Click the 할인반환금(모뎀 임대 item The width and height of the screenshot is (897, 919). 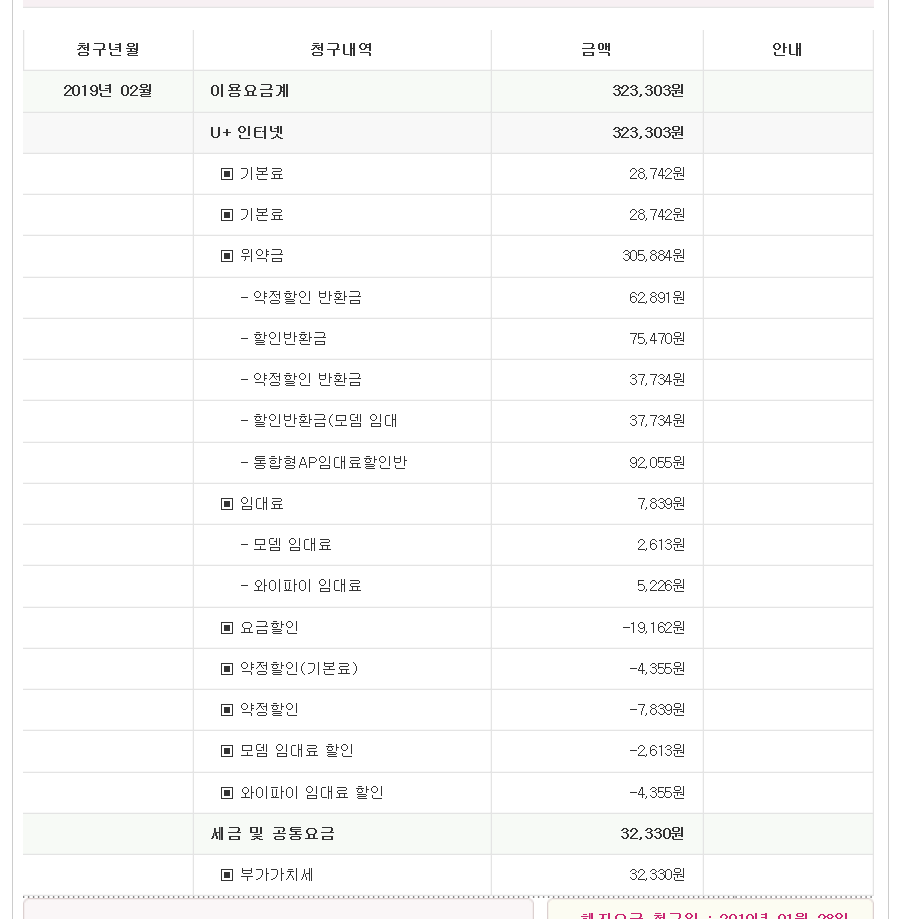(x=319, y=421)
